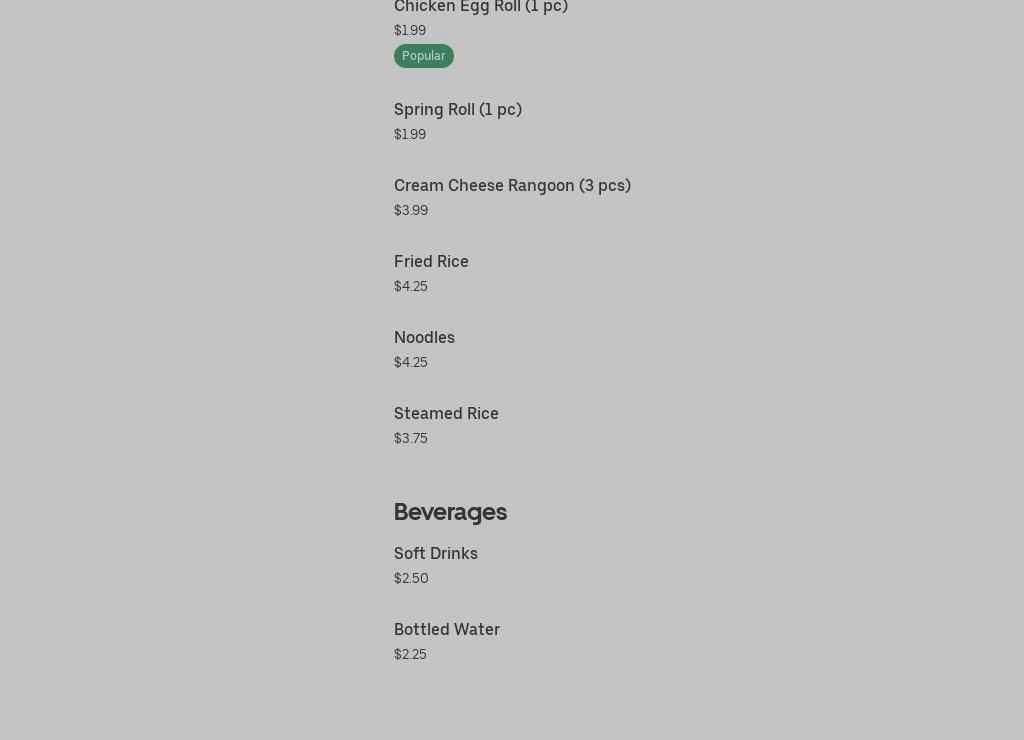This screenshot has height=740, width=1024.
Task: Click the $1.99 price under Spring Roll
Action: (x=410, y=135)
